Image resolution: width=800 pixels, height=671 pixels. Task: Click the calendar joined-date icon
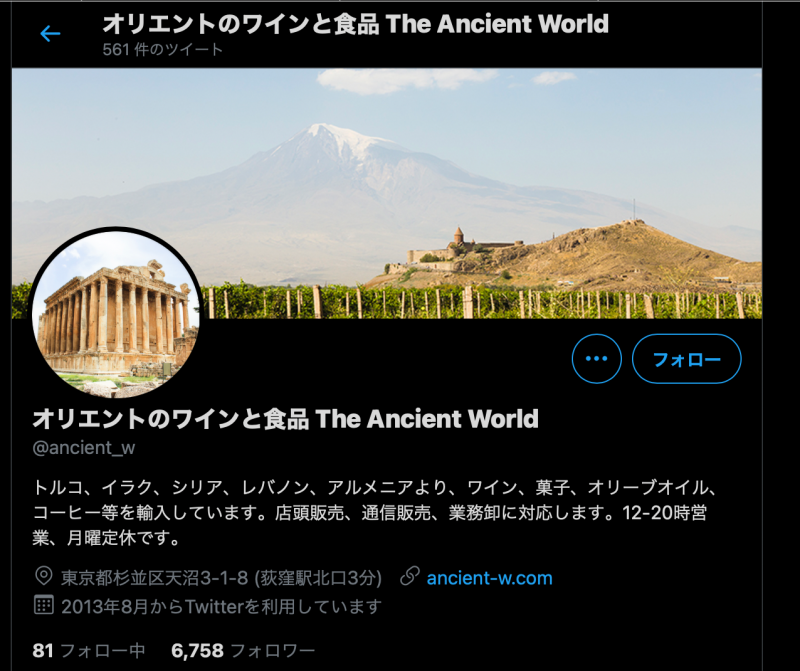[44, 605]
